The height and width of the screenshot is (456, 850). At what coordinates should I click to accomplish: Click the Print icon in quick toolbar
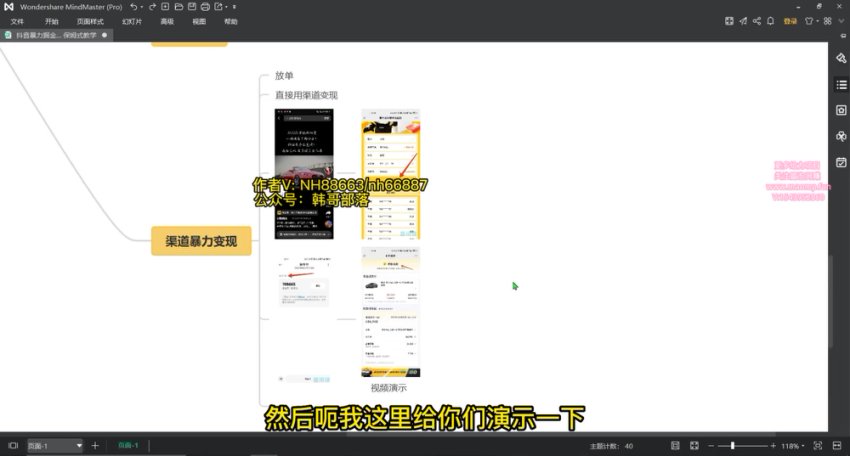(x=205, y=7)
